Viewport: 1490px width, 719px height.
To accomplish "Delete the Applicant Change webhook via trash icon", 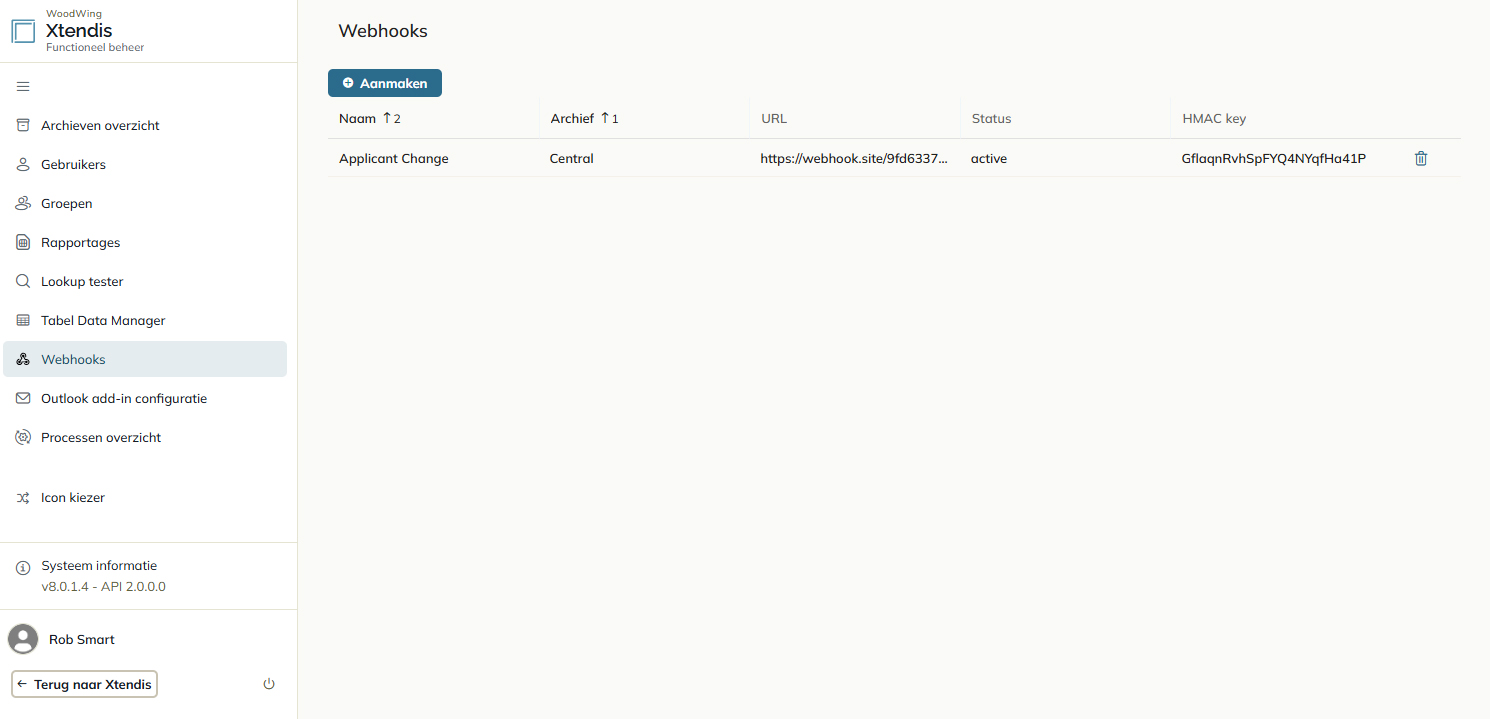I will (1421, 158).
